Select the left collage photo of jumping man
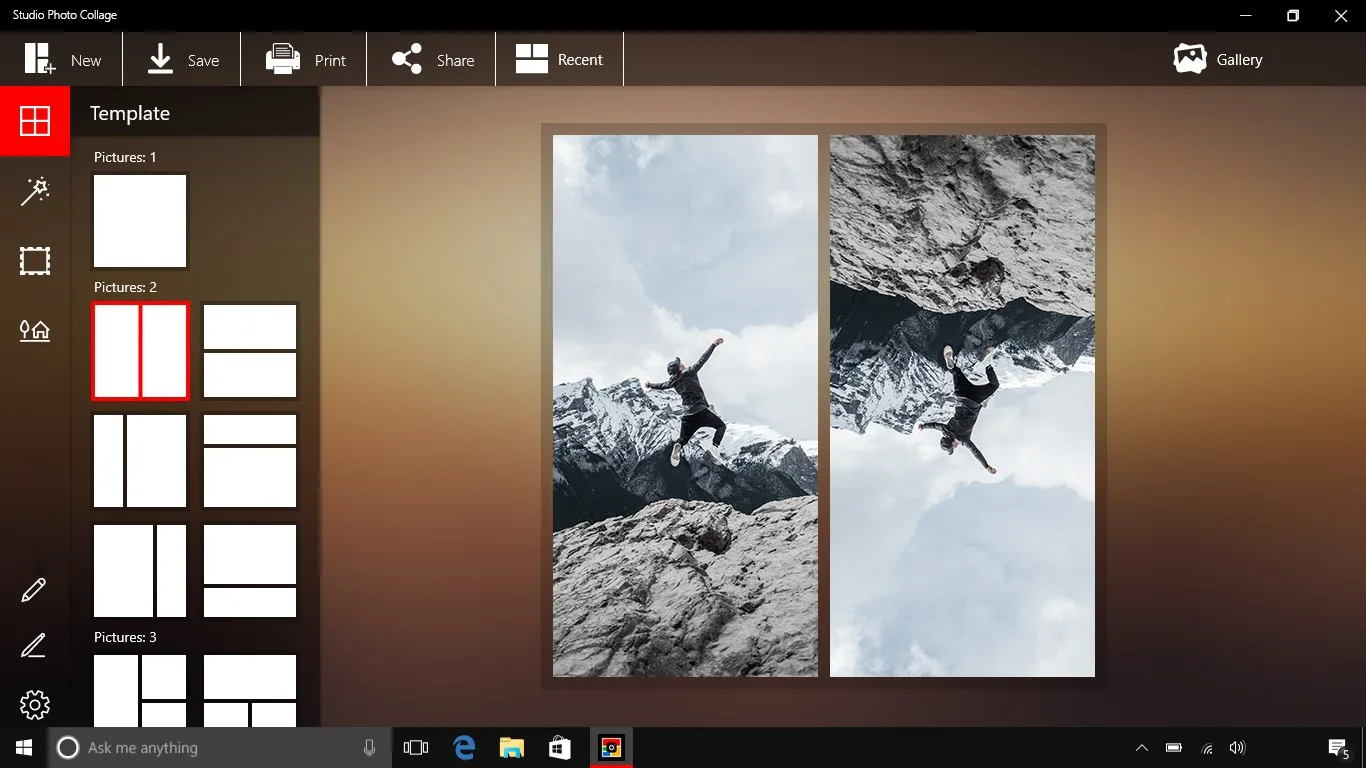The image size is (1366, 768). click(685, 406)
